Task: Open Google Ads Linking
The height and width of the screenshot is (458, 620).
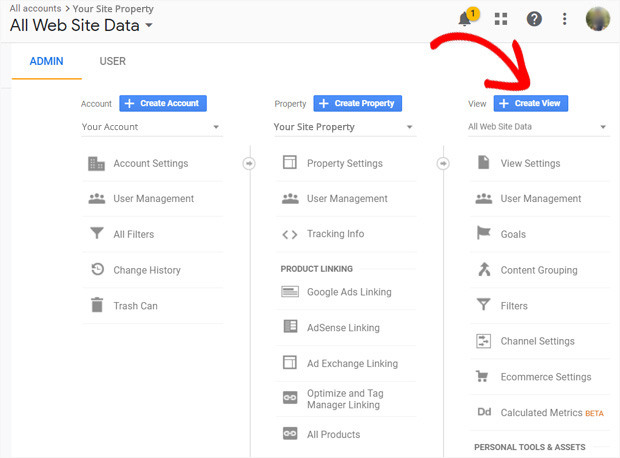Action: click(348, 292)
